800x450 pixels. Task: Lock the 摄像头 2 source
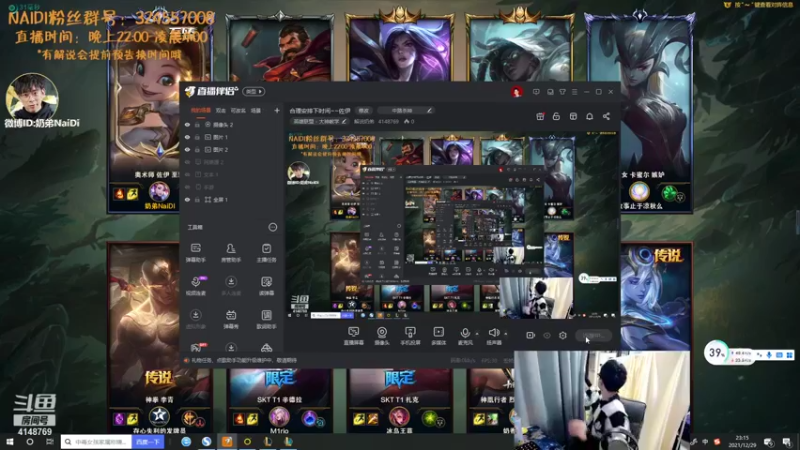point(197,124)
